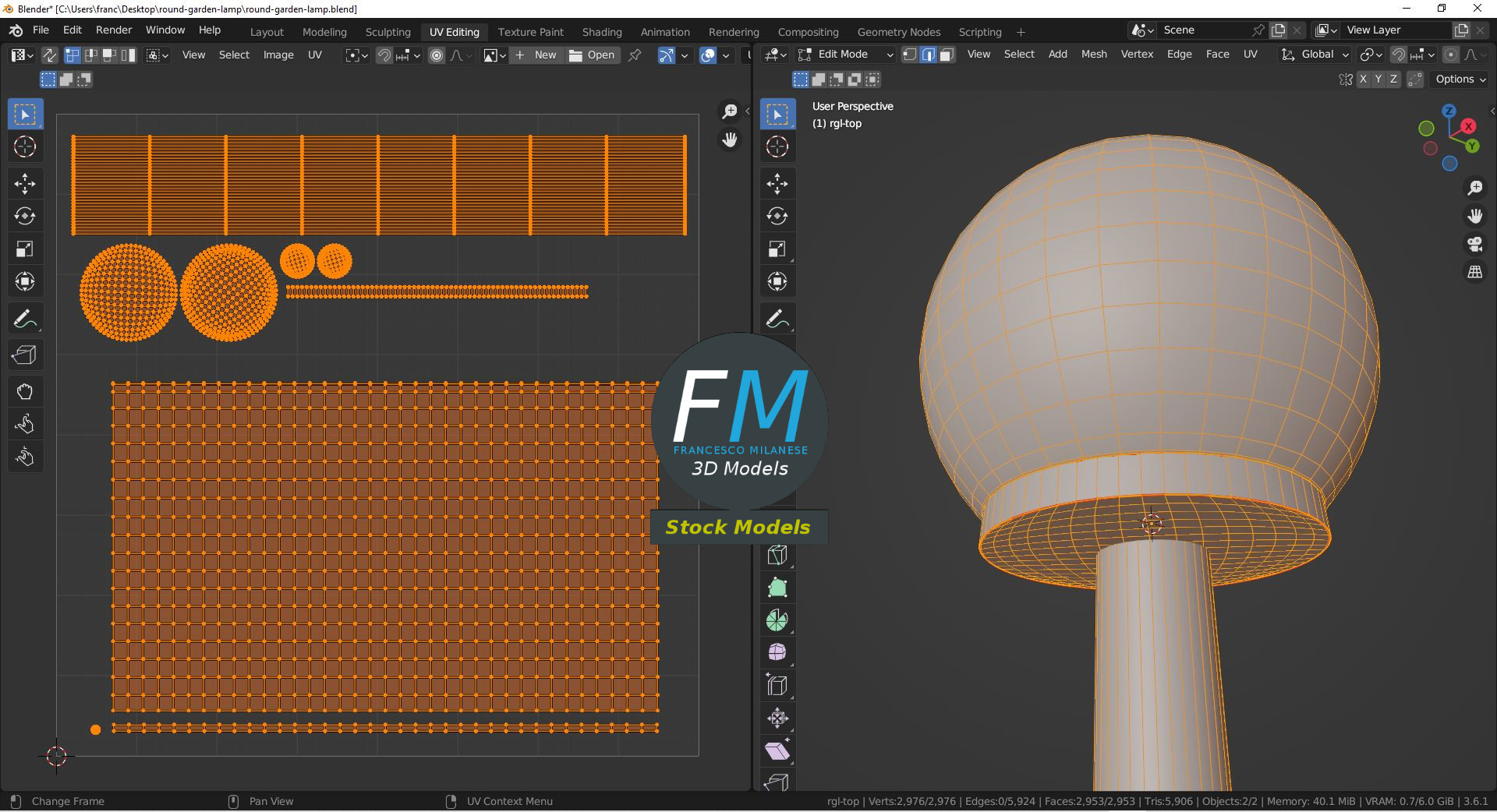
Task: Switch to the Geometry Nodes workspace tab
Action: click(898, 32)
